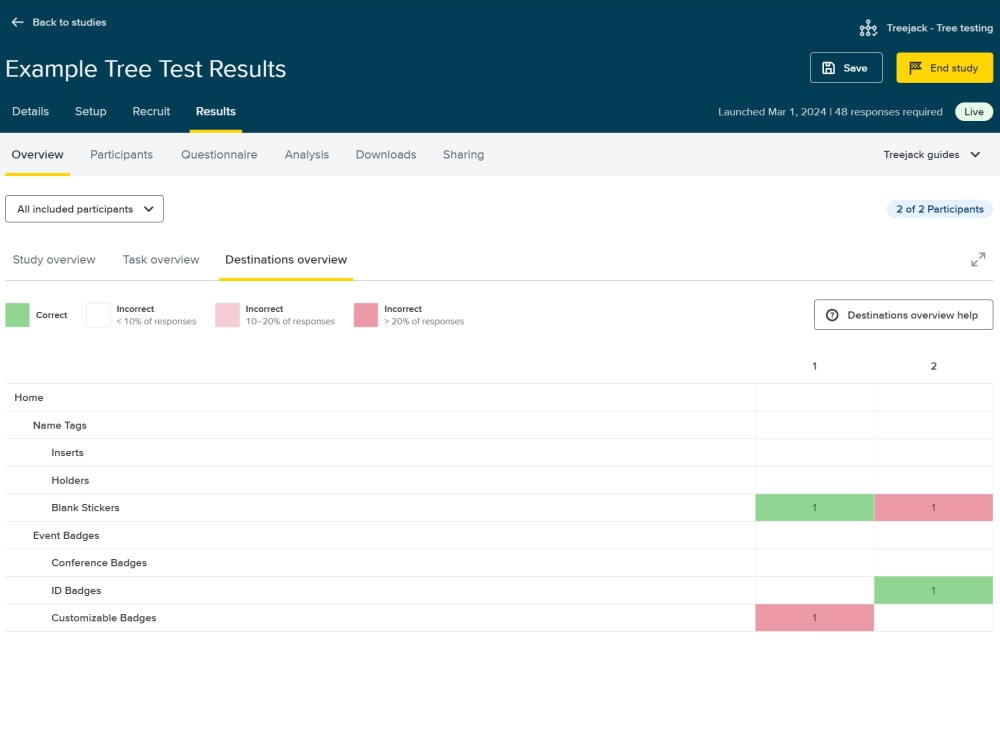This screenshot has width=1000, height=750.
Task: Switch to the Recruit tab
Action: point(151,112)
